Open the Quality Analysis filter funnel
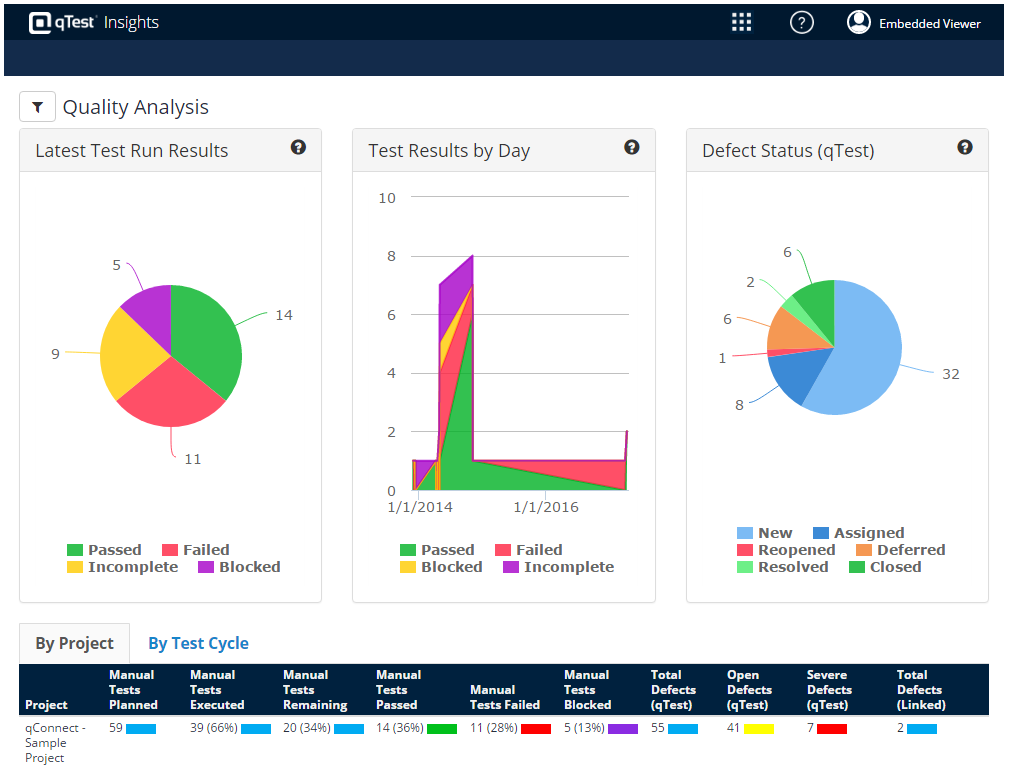 click(37, 107)
